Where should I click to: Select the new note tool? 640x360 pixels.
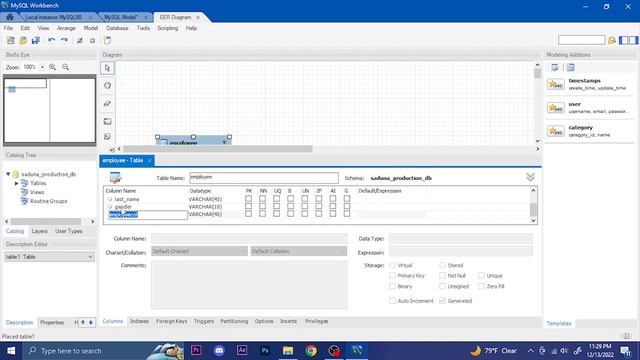click(107, 136)
